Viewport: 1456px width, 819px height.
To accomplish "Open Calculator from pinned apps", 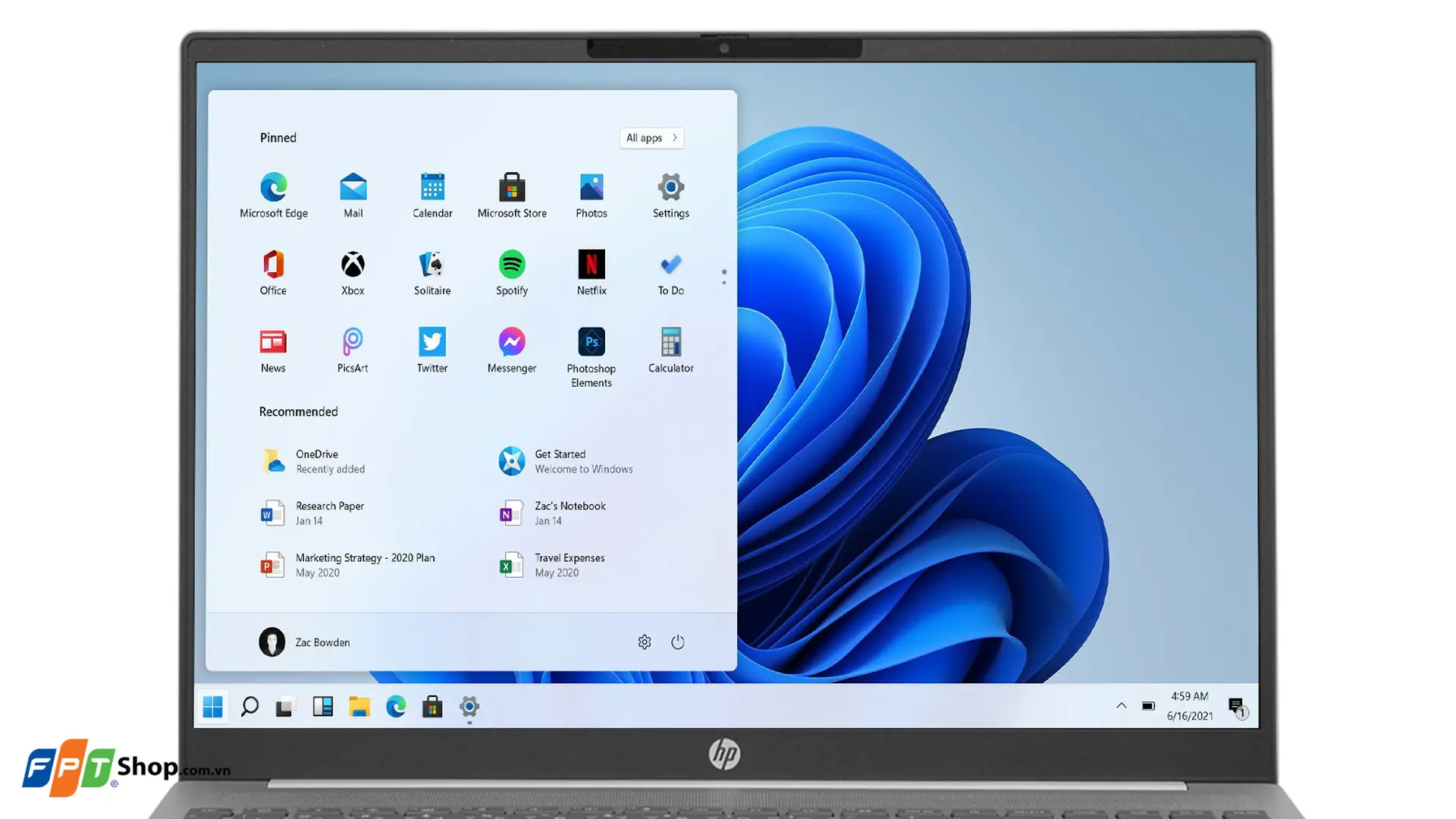I will coord(670,343).
